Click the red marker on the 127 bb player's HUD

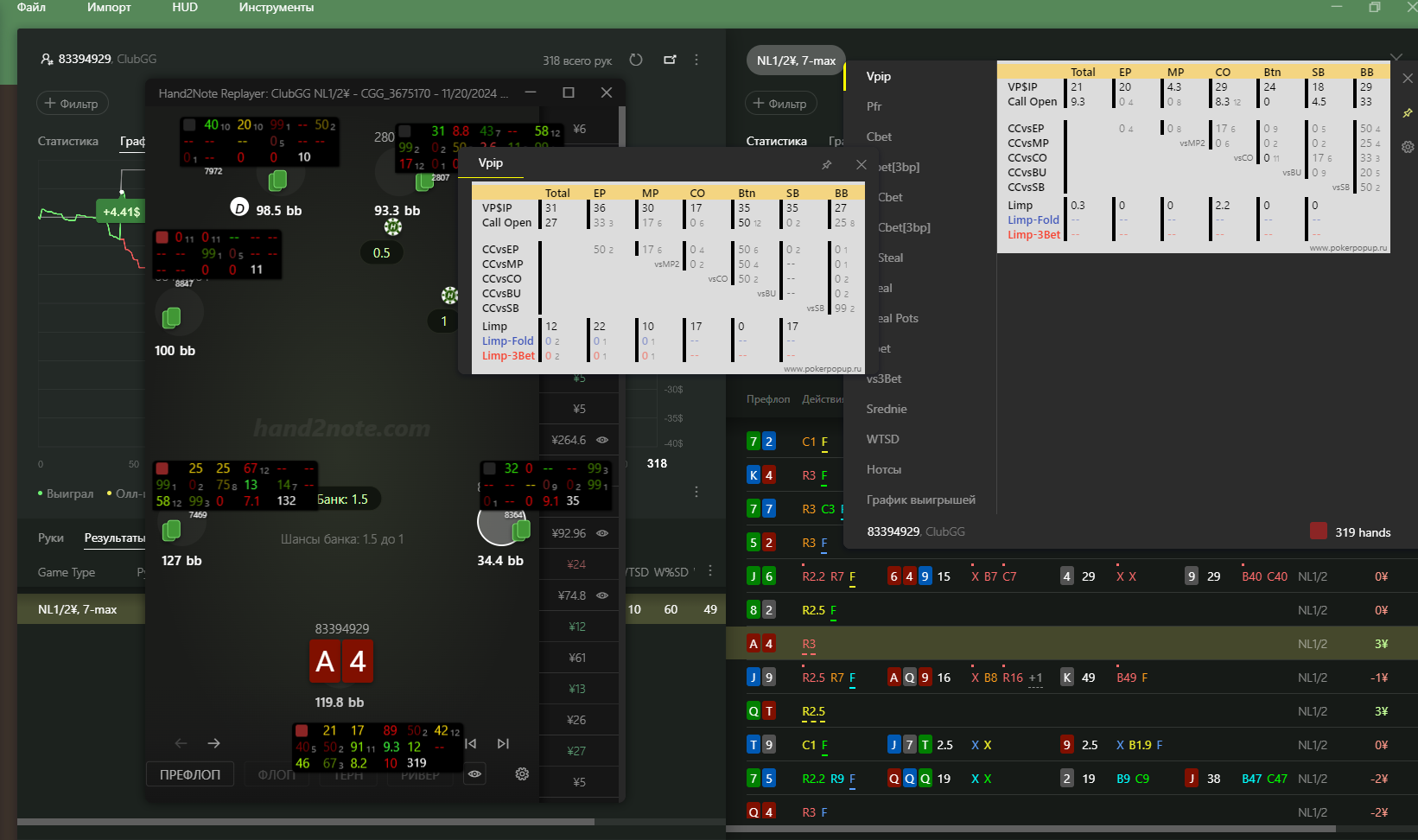162,469
